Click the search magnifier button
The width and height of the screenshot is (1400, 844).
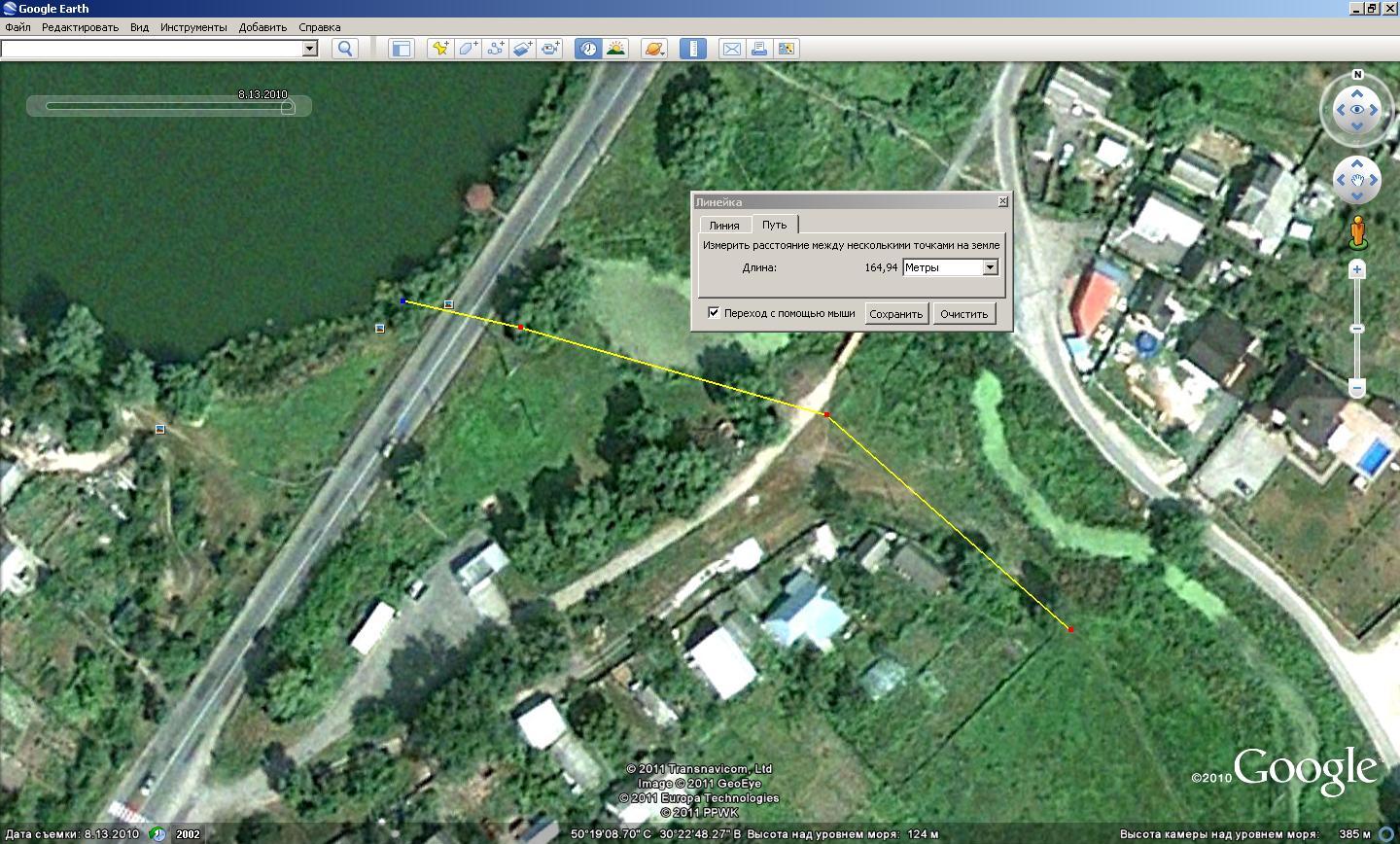click(344, 49)
